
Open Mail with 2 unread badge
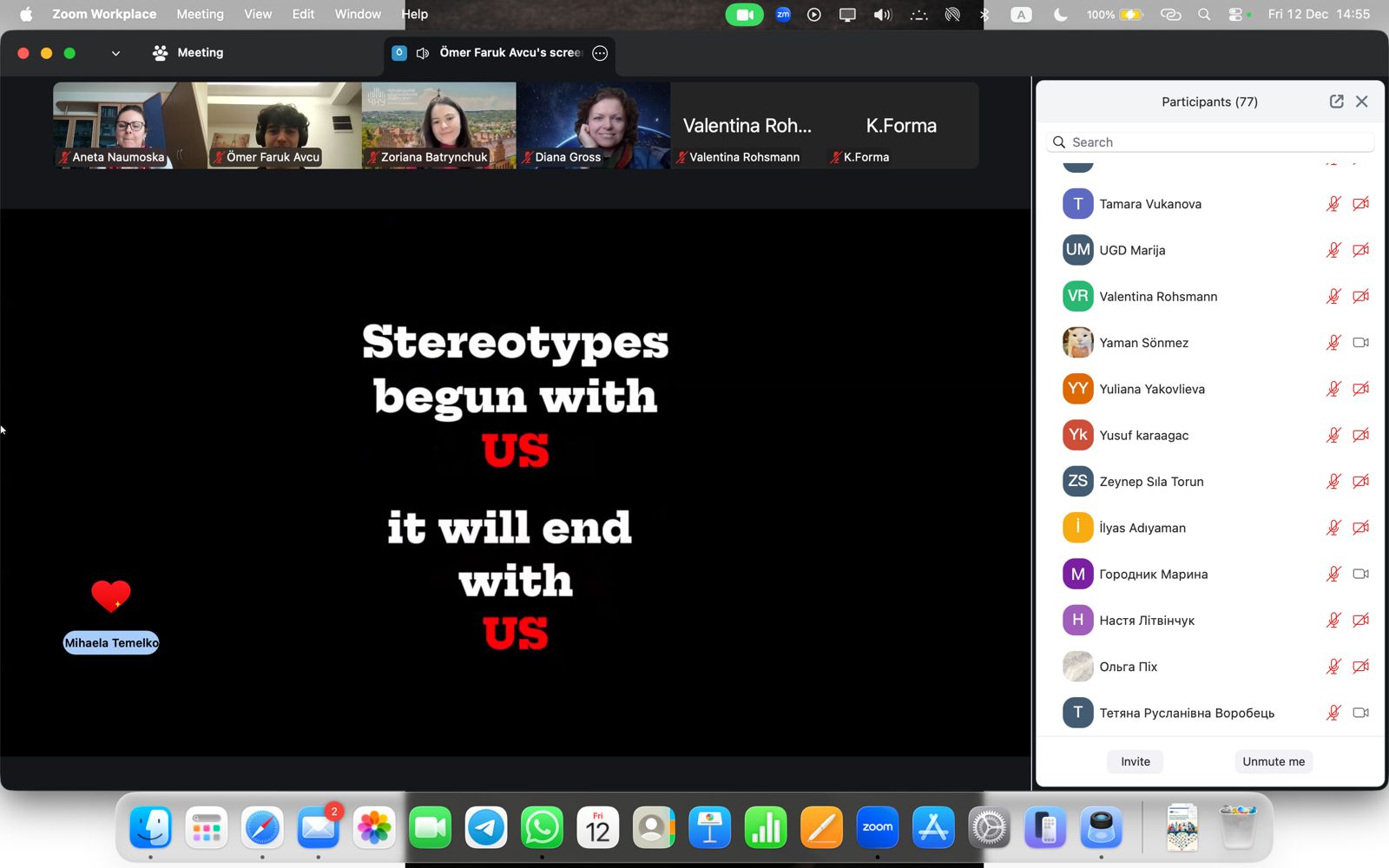pyautogui.click(x=319, y=827)
